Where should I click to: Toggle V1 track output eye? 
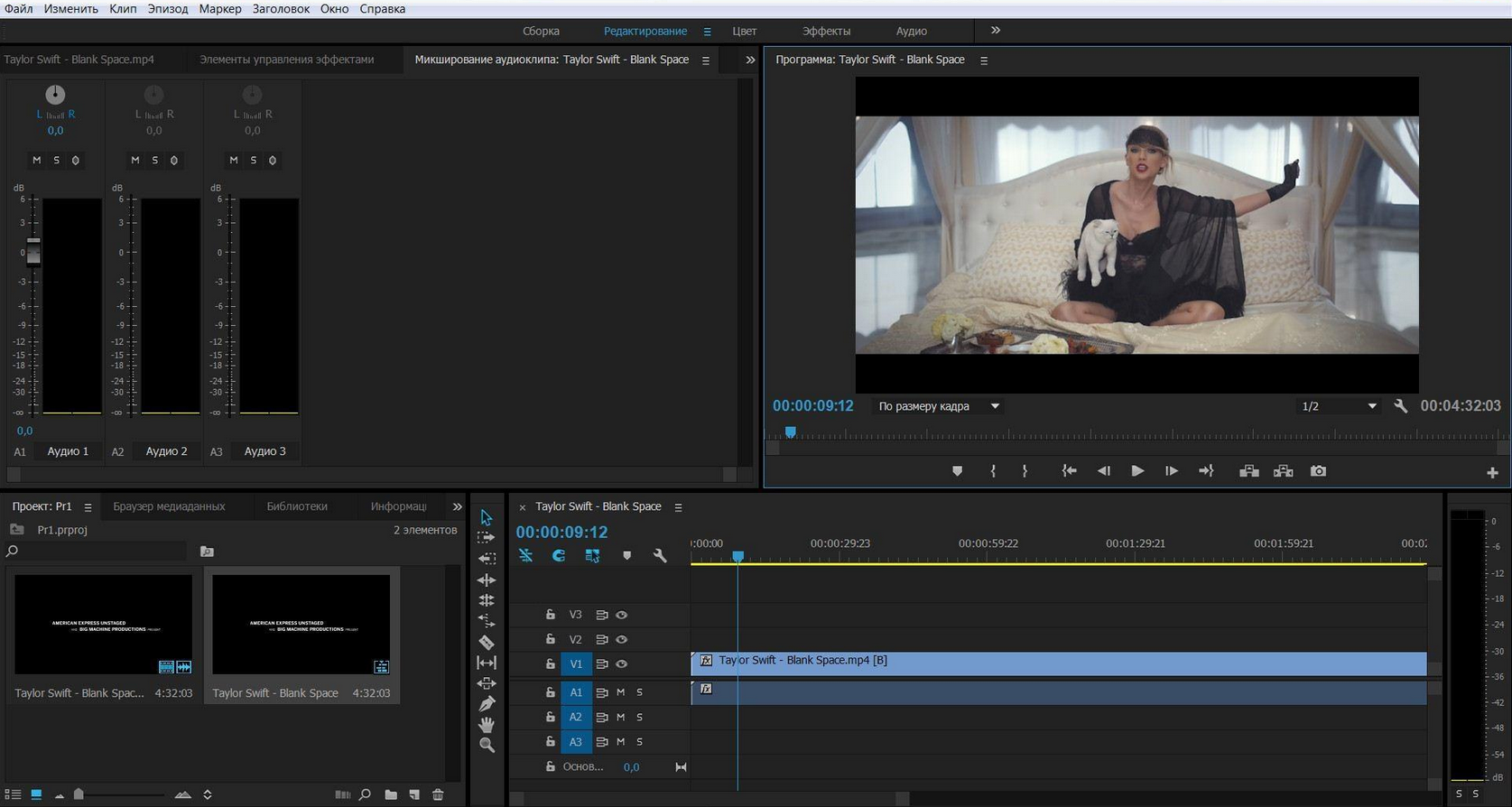pos(621,663)
